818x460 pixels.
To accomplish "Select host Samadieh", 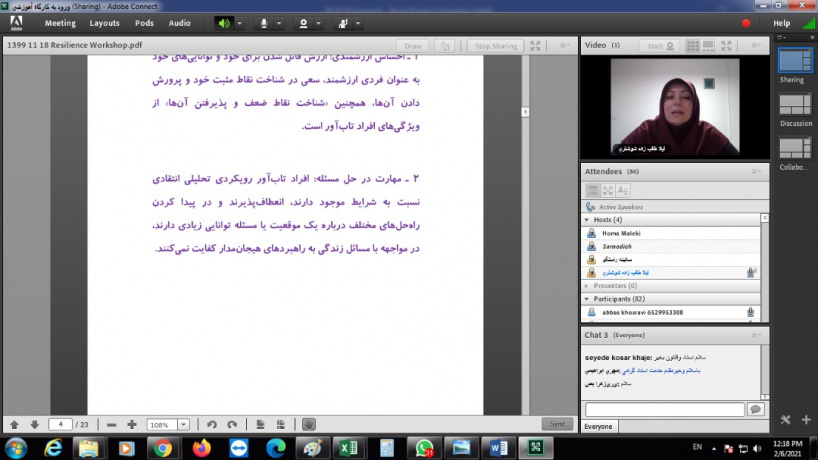I will [671, 246].
